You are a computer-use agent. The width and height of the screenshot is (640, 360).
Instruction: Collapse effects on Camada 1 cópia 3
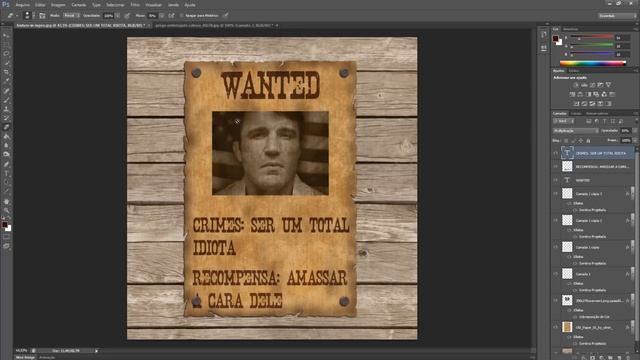click(632, 193)
